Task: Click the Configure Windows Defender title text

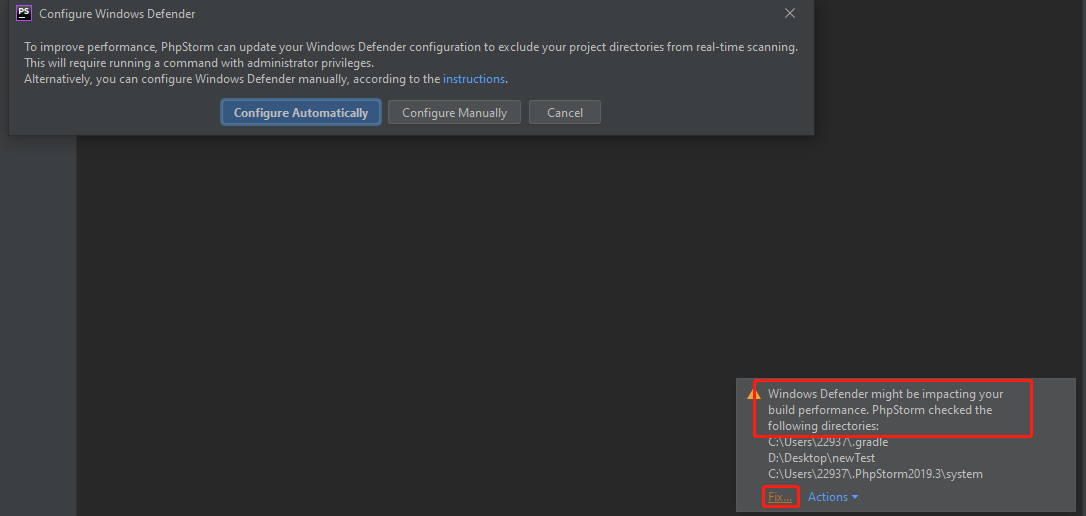Action: (117, 14)
